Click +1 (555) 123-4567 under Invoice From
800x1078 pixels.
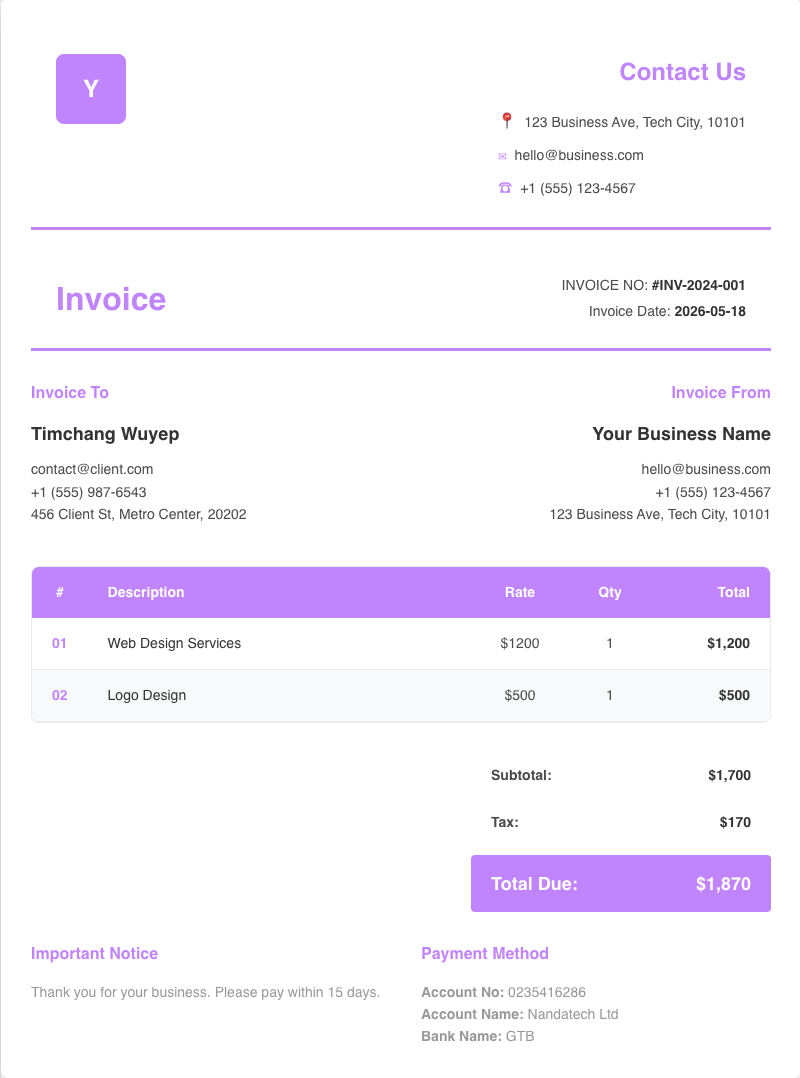point(713,492)
